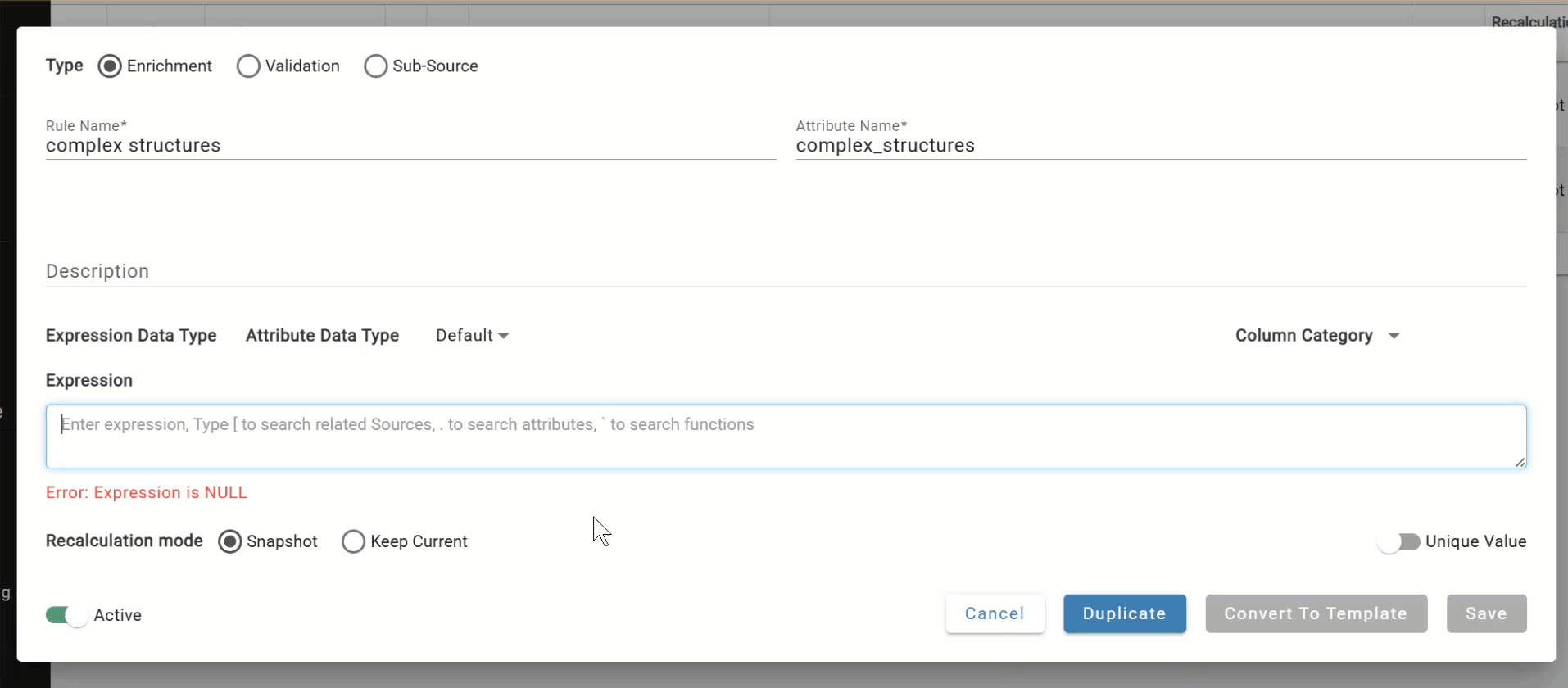
Task: Open the Attribute Data Type selector
Action: 323,335
